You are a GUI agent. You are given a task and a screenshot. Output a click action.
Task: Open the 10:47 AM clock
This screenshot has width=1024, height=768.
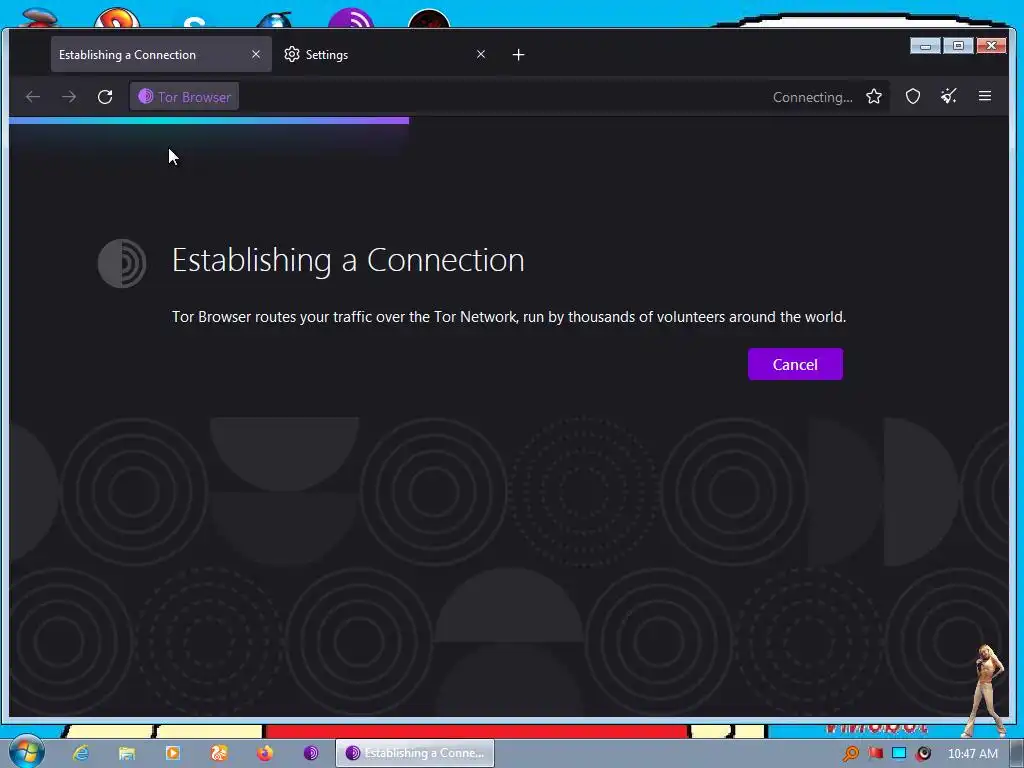pos(972,754)
